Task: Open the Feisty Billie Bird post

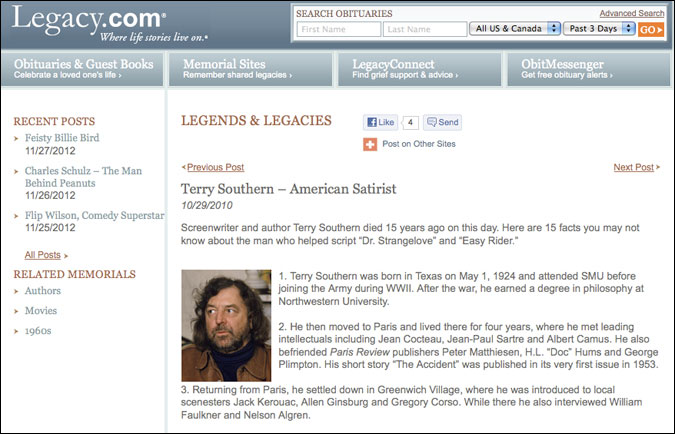Action: coord(62,137)
